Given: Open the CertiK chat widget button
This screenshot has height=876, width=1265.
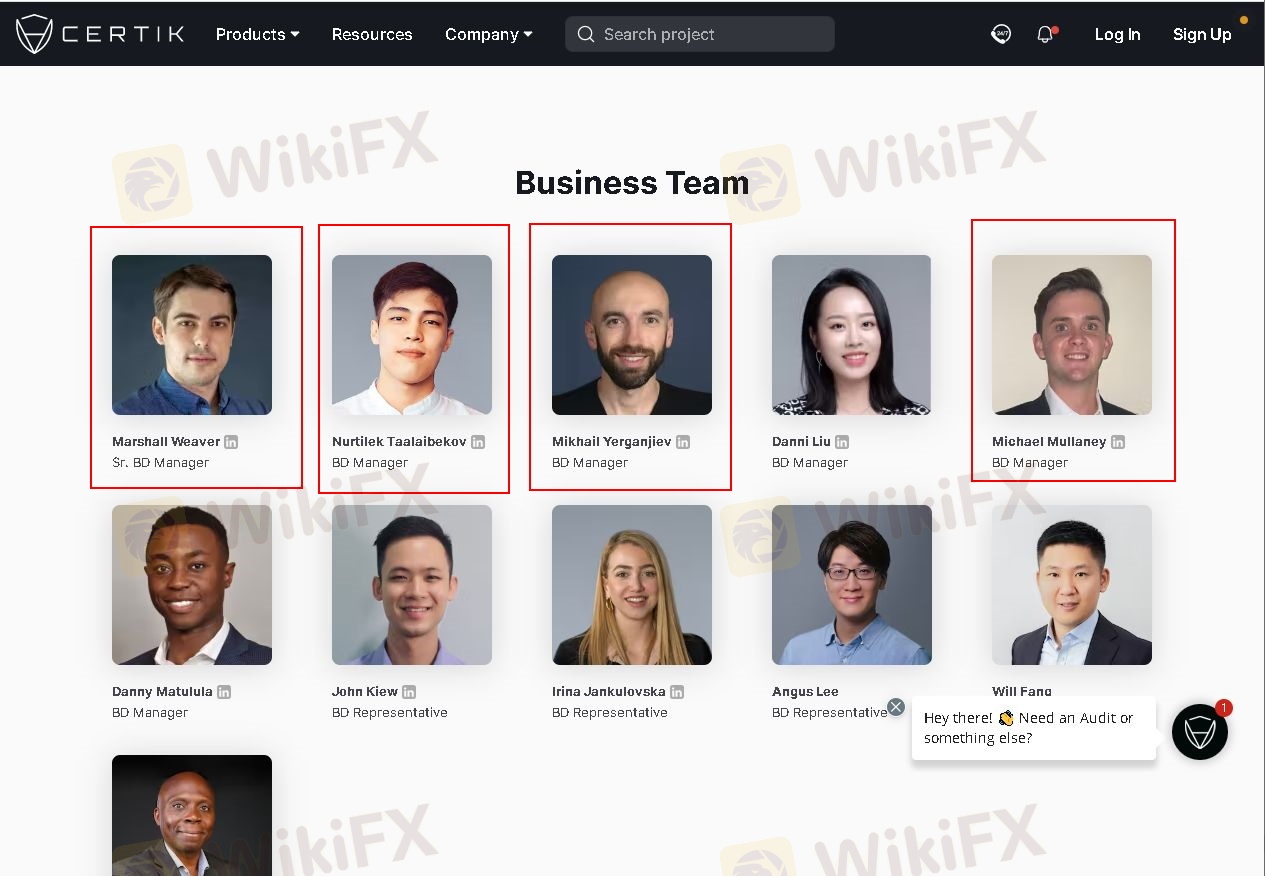Looking at the screenshot, I should pyautogui.click(x=1200, y=732).
